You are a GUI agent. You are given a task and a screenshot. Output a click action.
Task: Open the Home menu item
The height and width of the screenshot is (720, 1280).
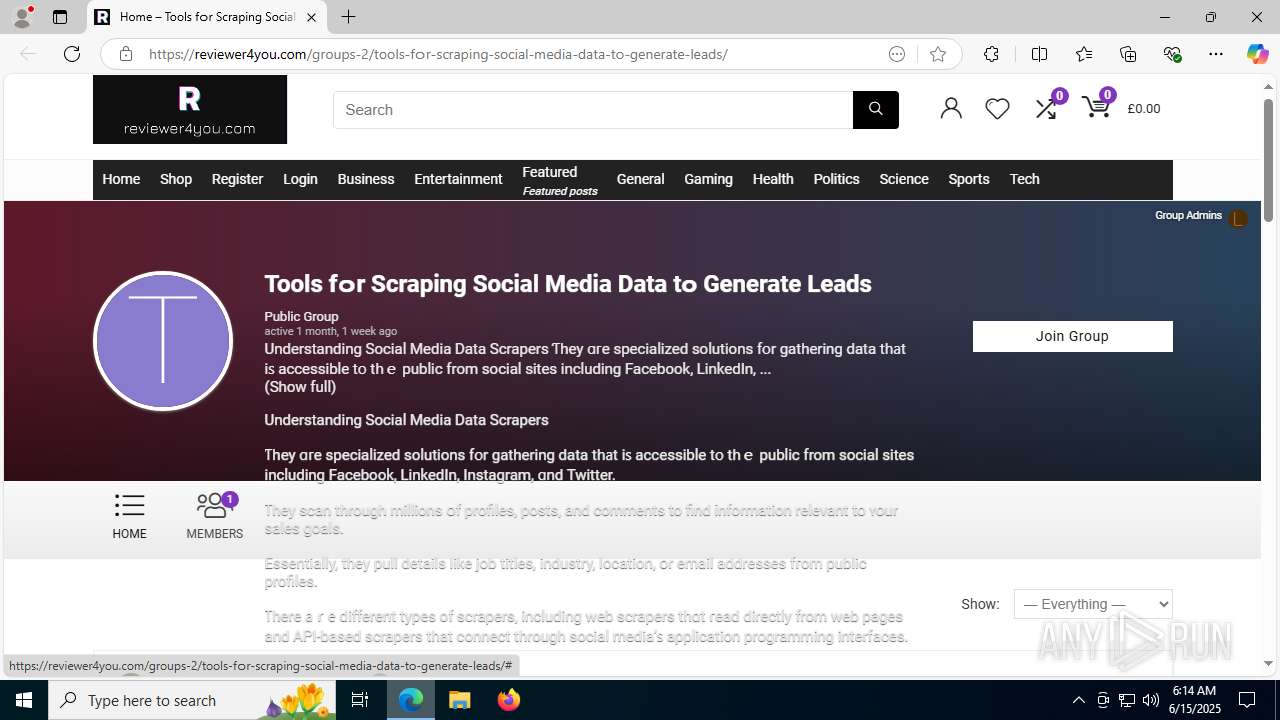coord(121,179)
